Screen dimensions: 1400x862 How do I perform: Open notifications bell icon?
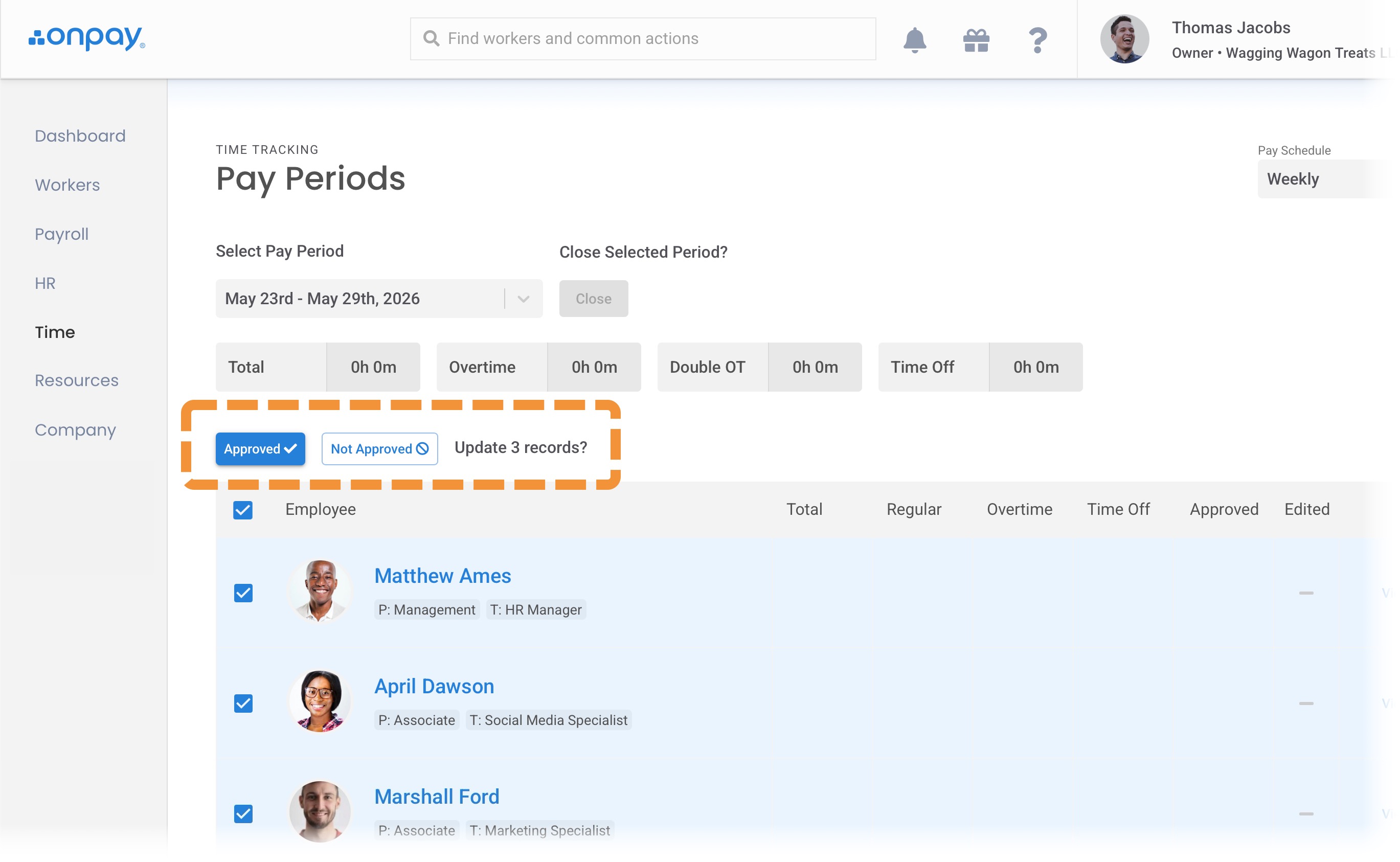click(914, 40)
